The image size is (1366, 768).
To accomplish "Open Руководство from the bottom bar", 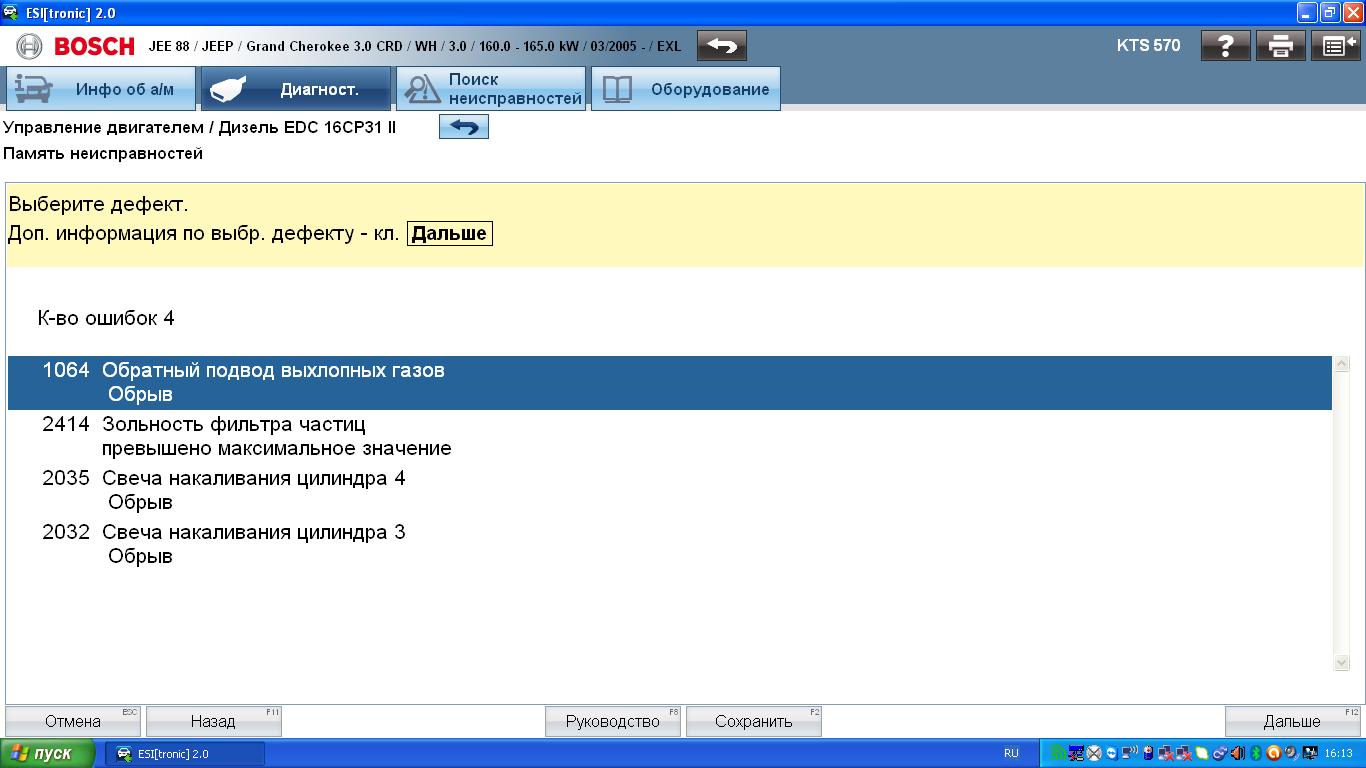I will 613,721.
